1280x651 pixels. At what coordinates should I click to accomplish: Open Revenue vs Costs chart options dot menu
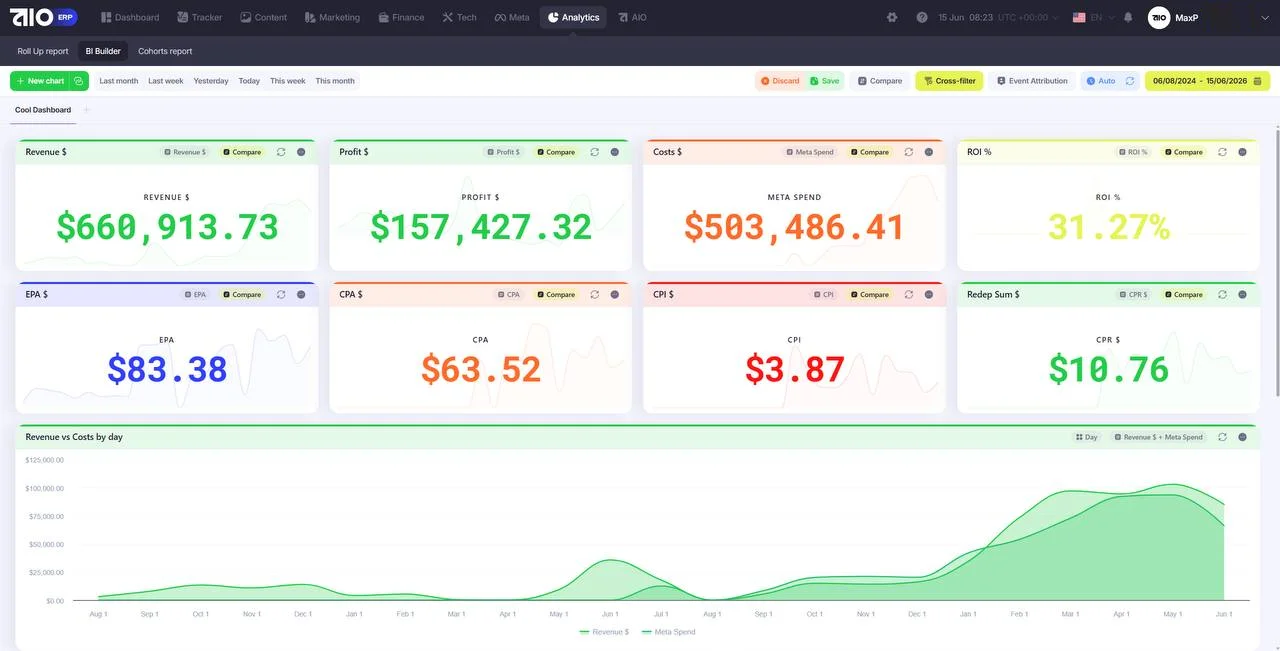click(x=1243, y=437)
